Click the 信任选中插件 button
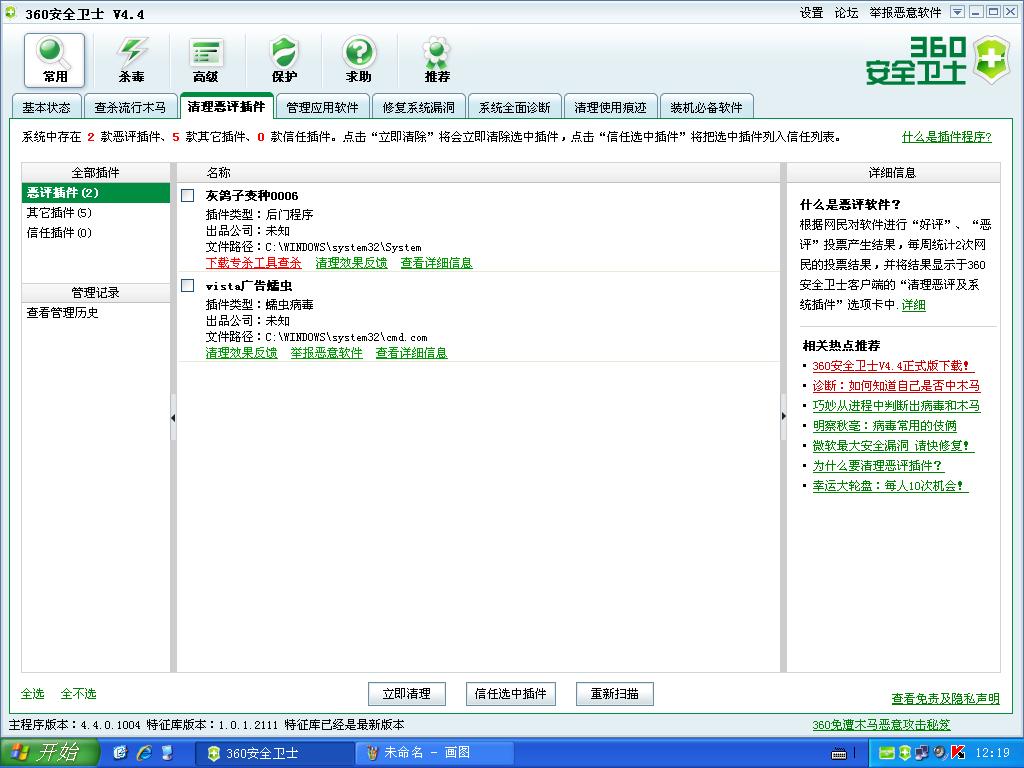 point(511,694)
